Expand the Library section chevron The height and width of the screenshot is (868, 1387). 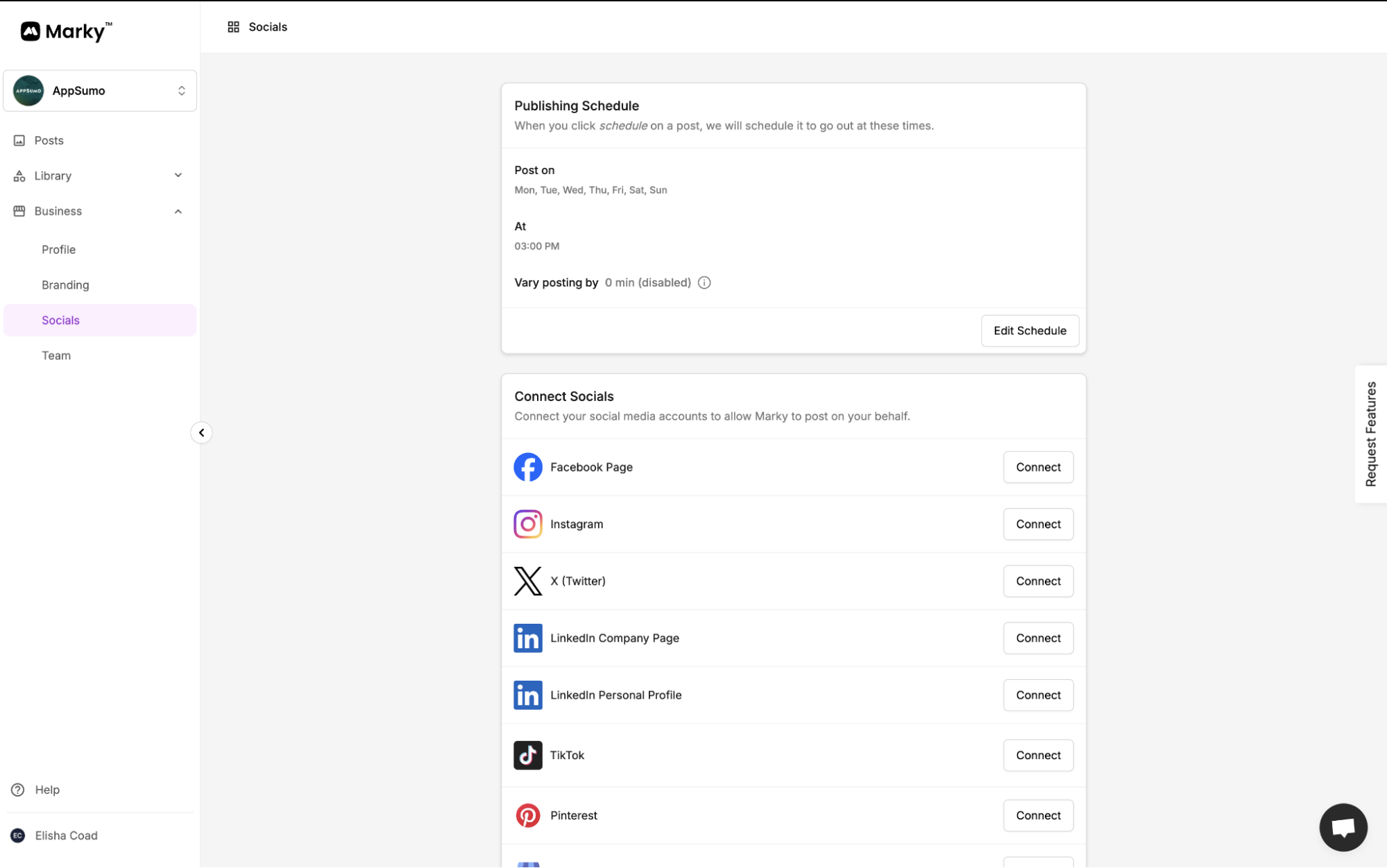point(178,175)
